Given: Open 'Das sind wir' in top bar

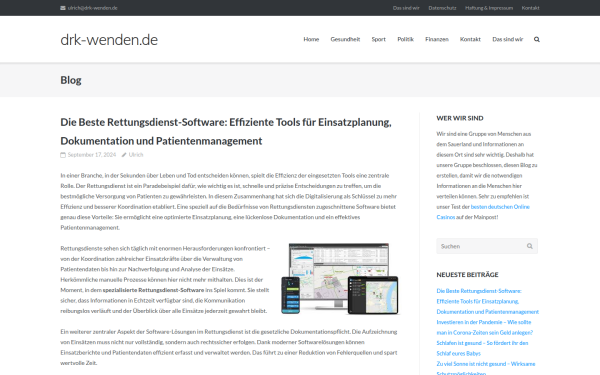Looking at the screenshot, I should click(x=406, y=8).
